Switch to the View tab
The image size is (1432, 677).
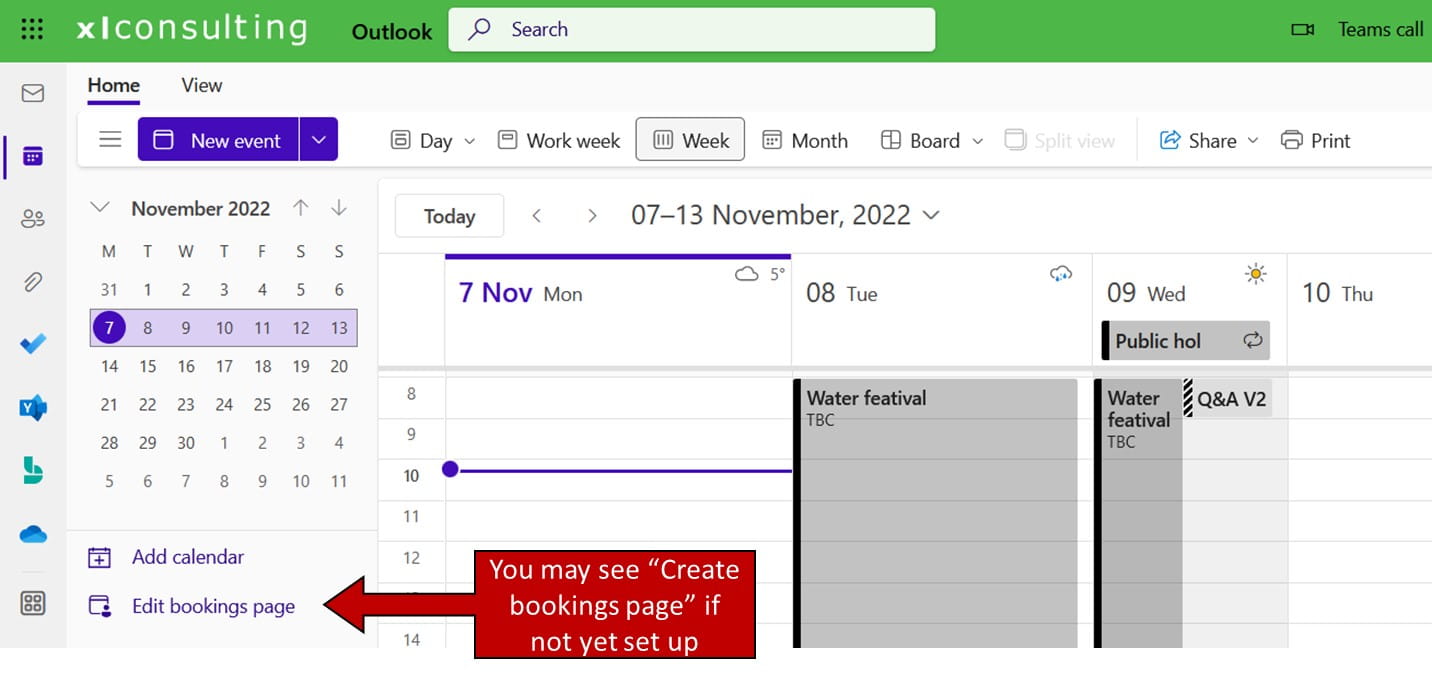[x=201, y=85]
